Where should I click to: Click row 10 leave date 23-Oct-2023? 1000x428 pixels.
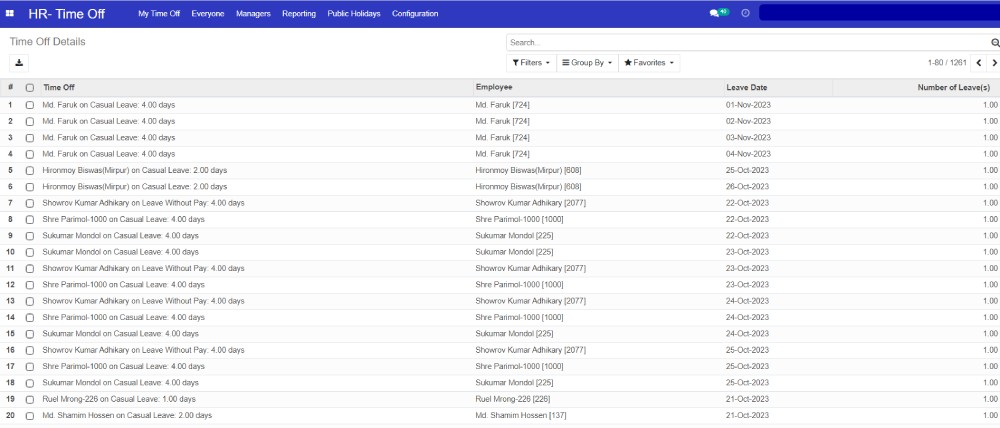[x=747, y=252]
